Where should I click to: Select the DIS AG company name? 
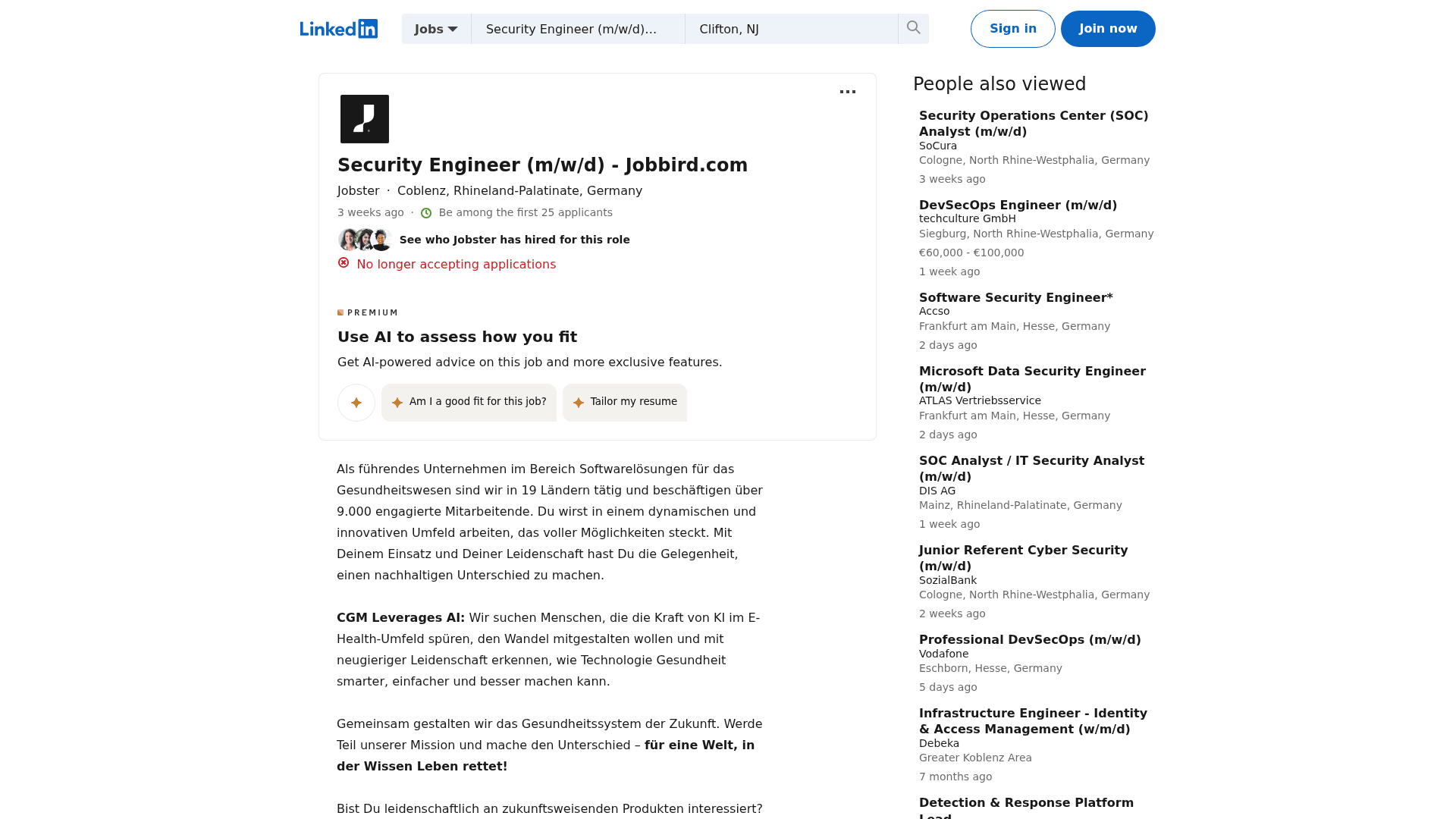coord(937,491)
